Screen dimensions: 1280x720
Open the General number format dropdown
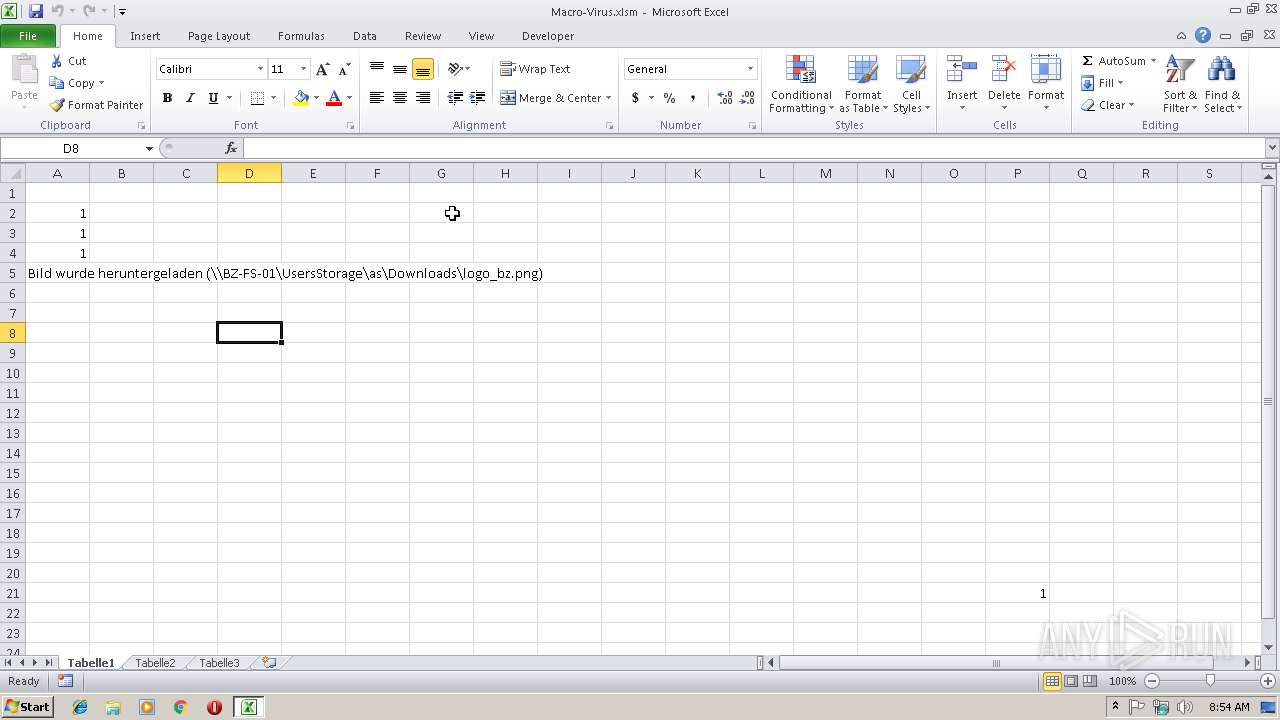(x=750, y=69)
